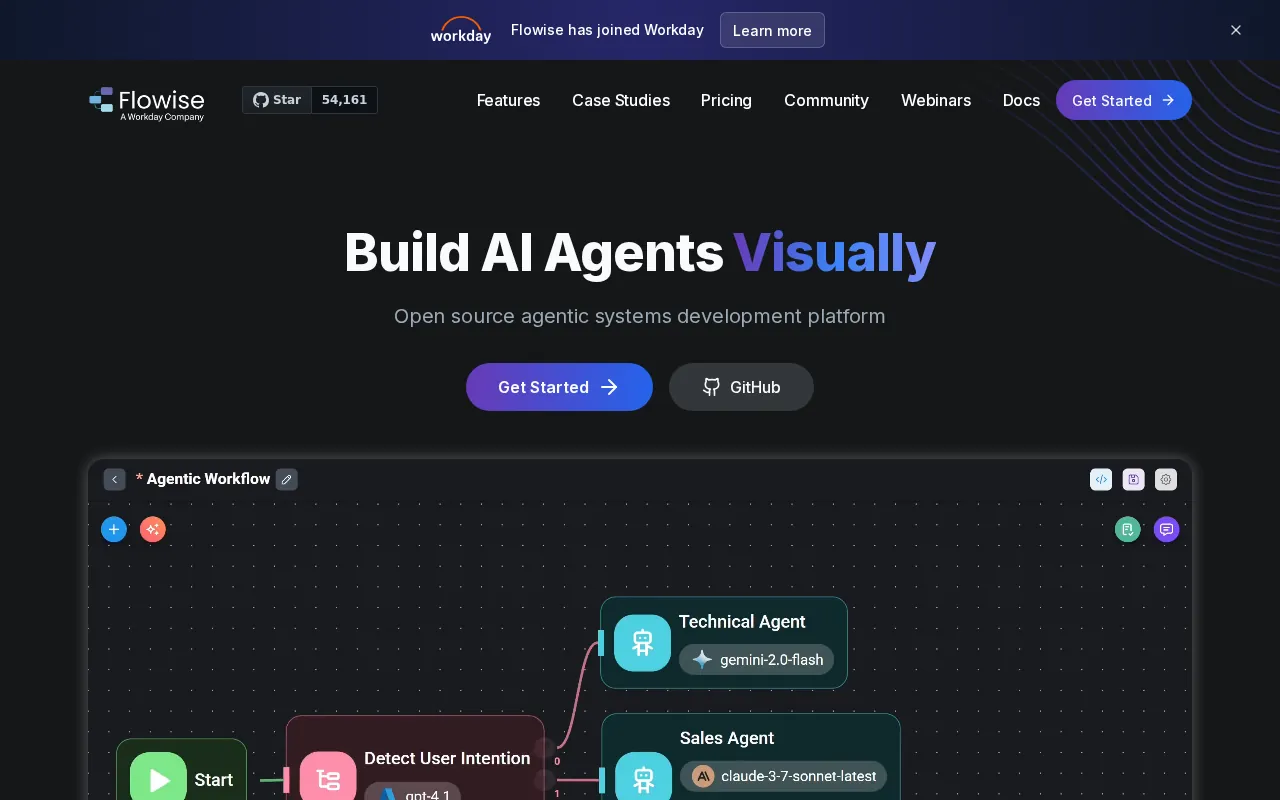Click the green validation checklist icon

(1128, 529)
